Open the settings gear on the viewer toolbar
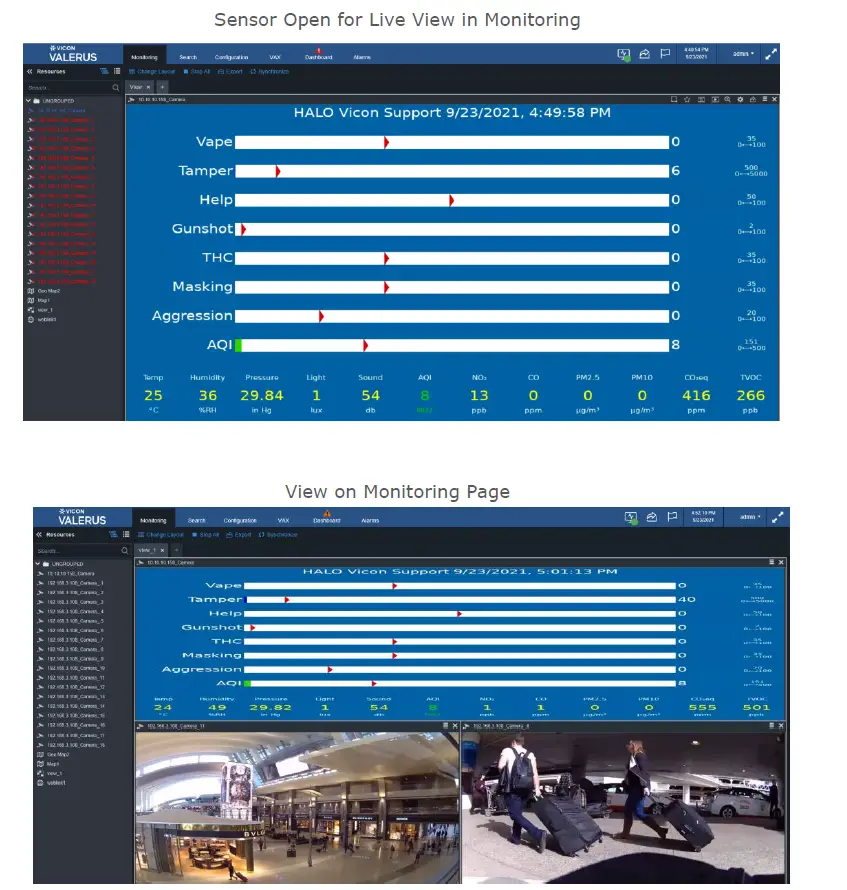Image resolution: width=847 pixels, height=890 pixels. click(x=740, y=99)
